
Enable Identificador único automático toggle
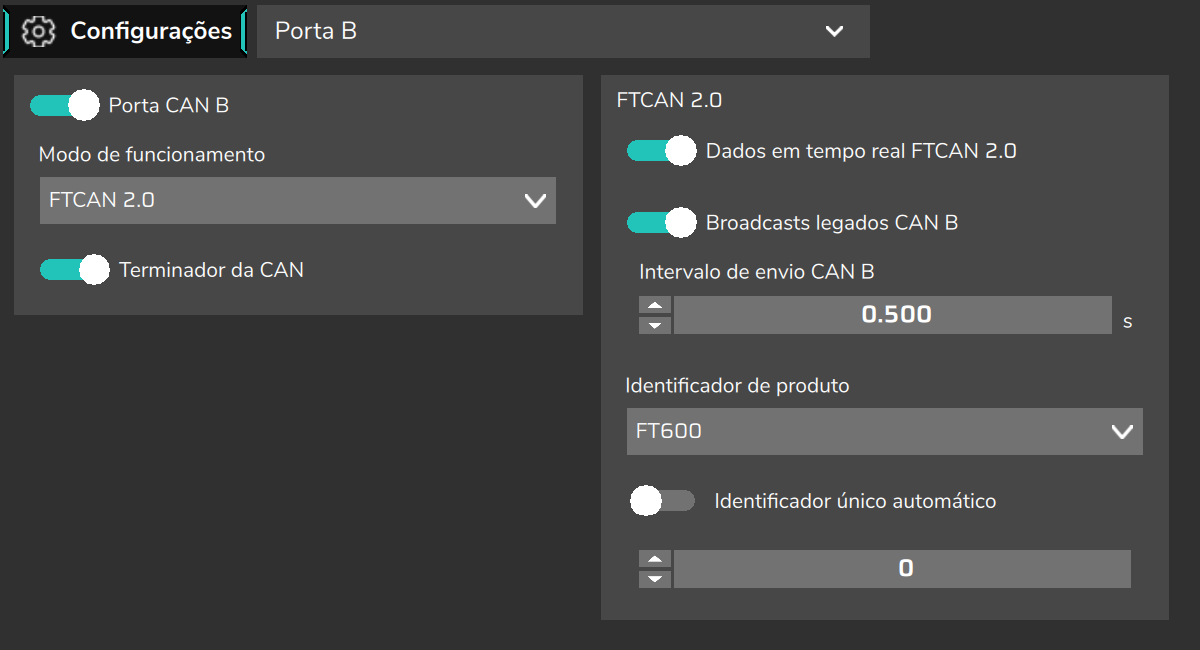tap(662, 501)
